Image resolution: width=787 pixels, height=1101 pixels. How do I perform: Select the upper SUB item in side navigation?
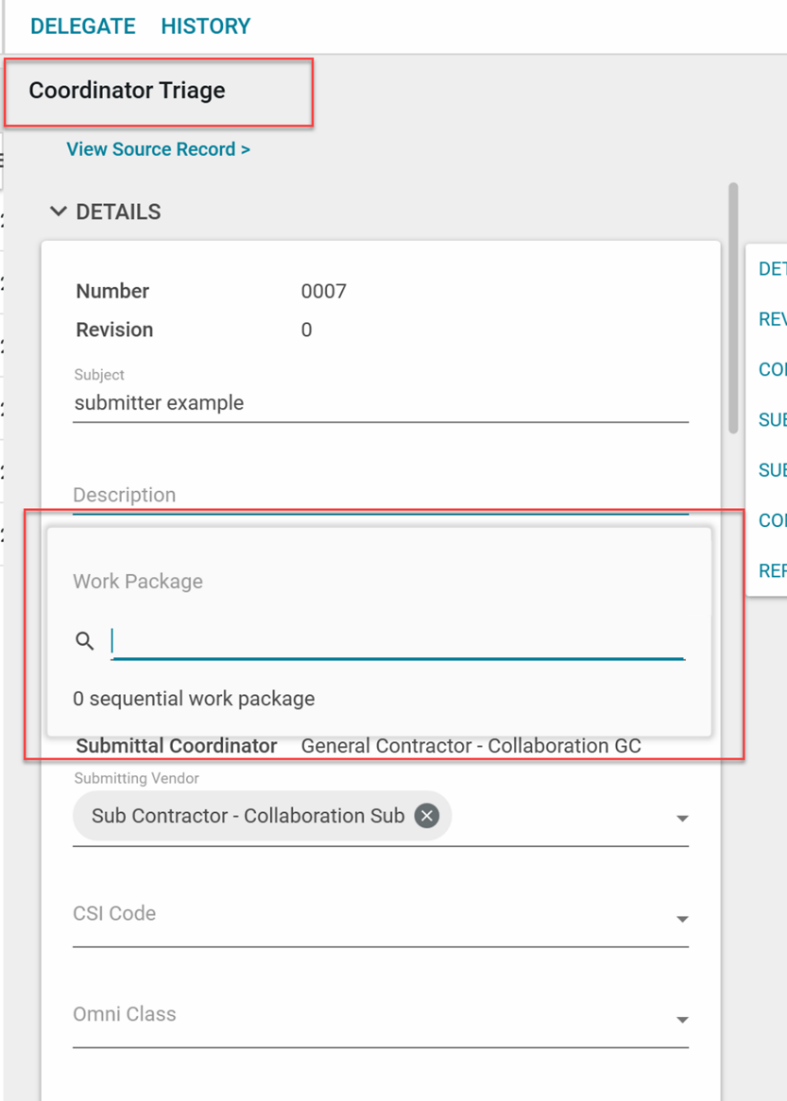[772, 420]
